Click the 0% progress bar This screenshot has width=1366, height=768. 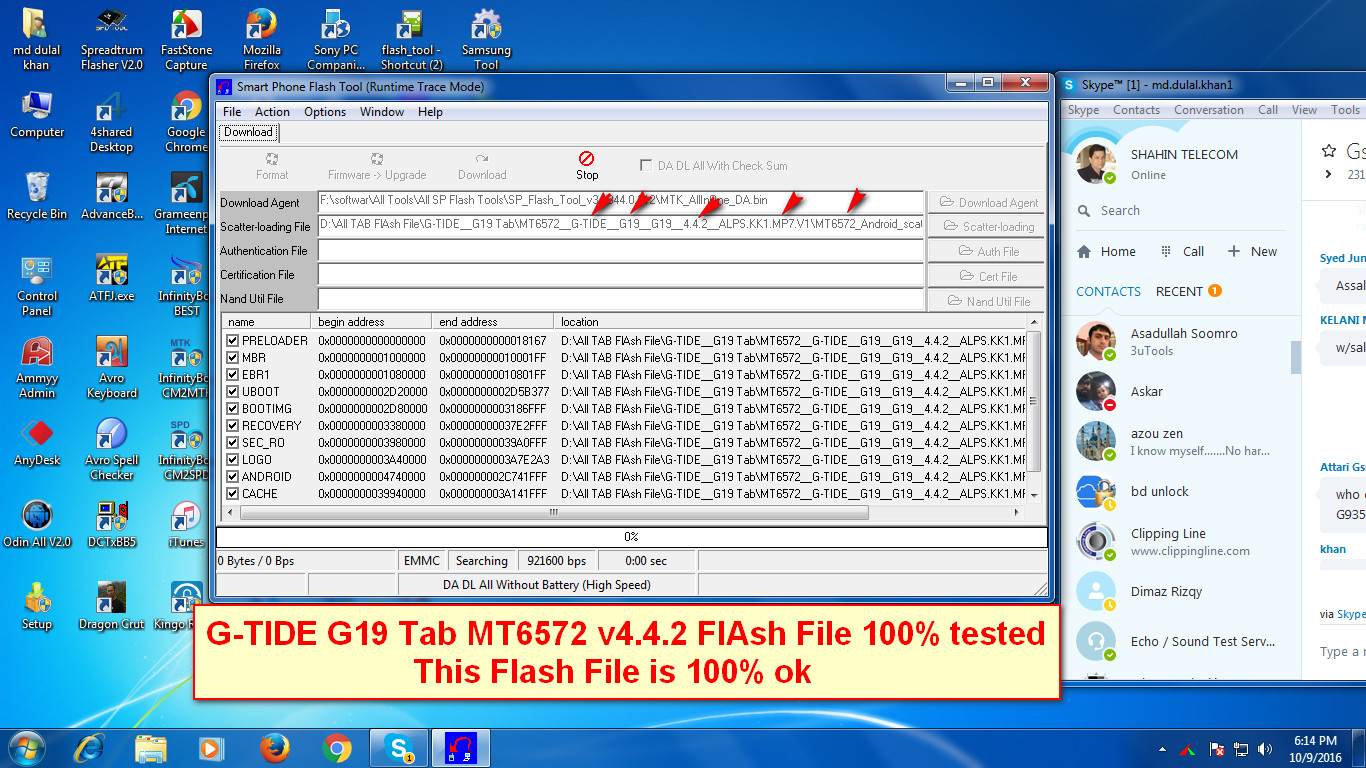coord(632,537)
